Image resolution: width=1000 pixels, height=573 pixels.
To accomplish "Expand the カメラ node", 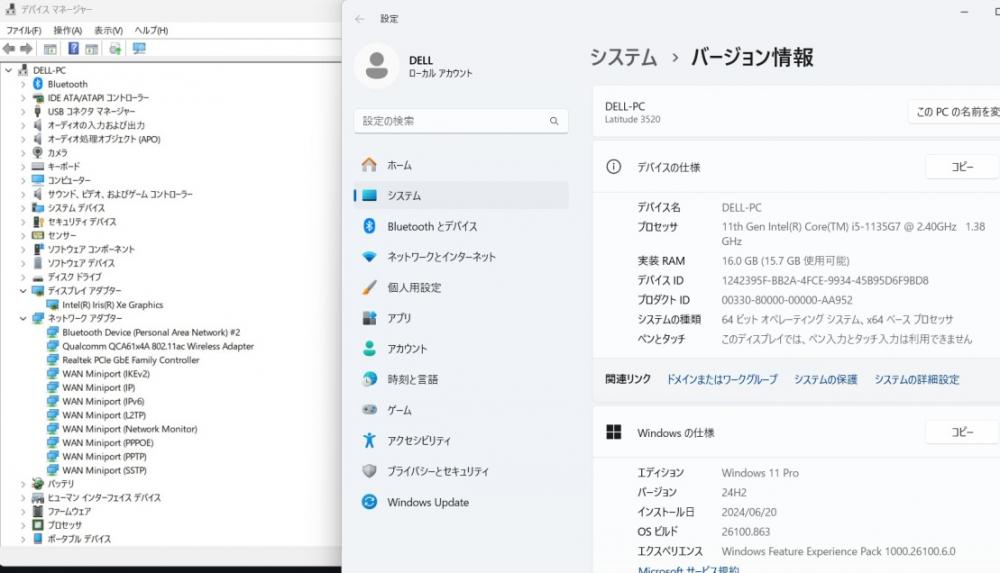I will pos(23,153).
